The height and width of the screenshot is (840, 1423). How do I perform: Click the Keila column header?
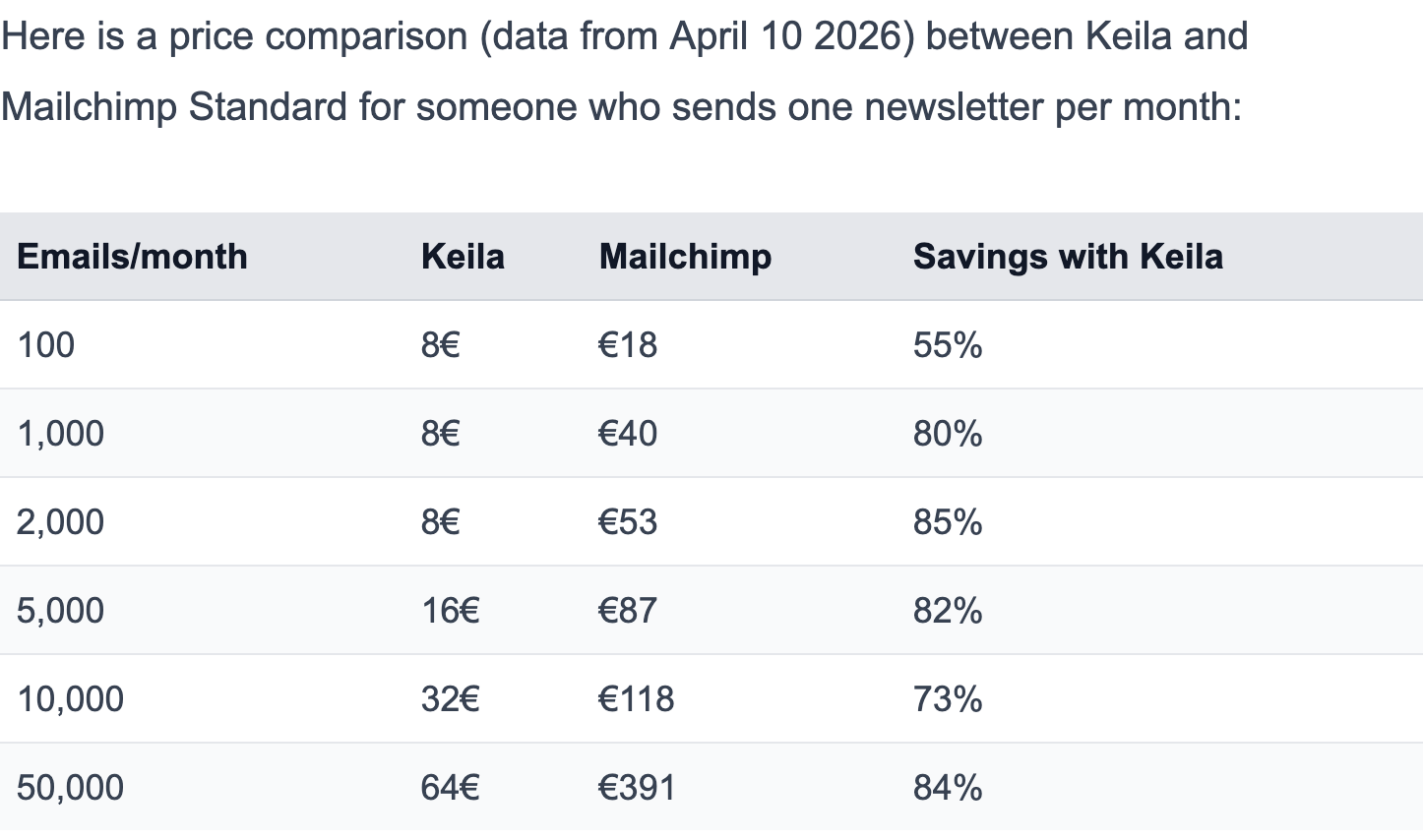coord(463,257)
